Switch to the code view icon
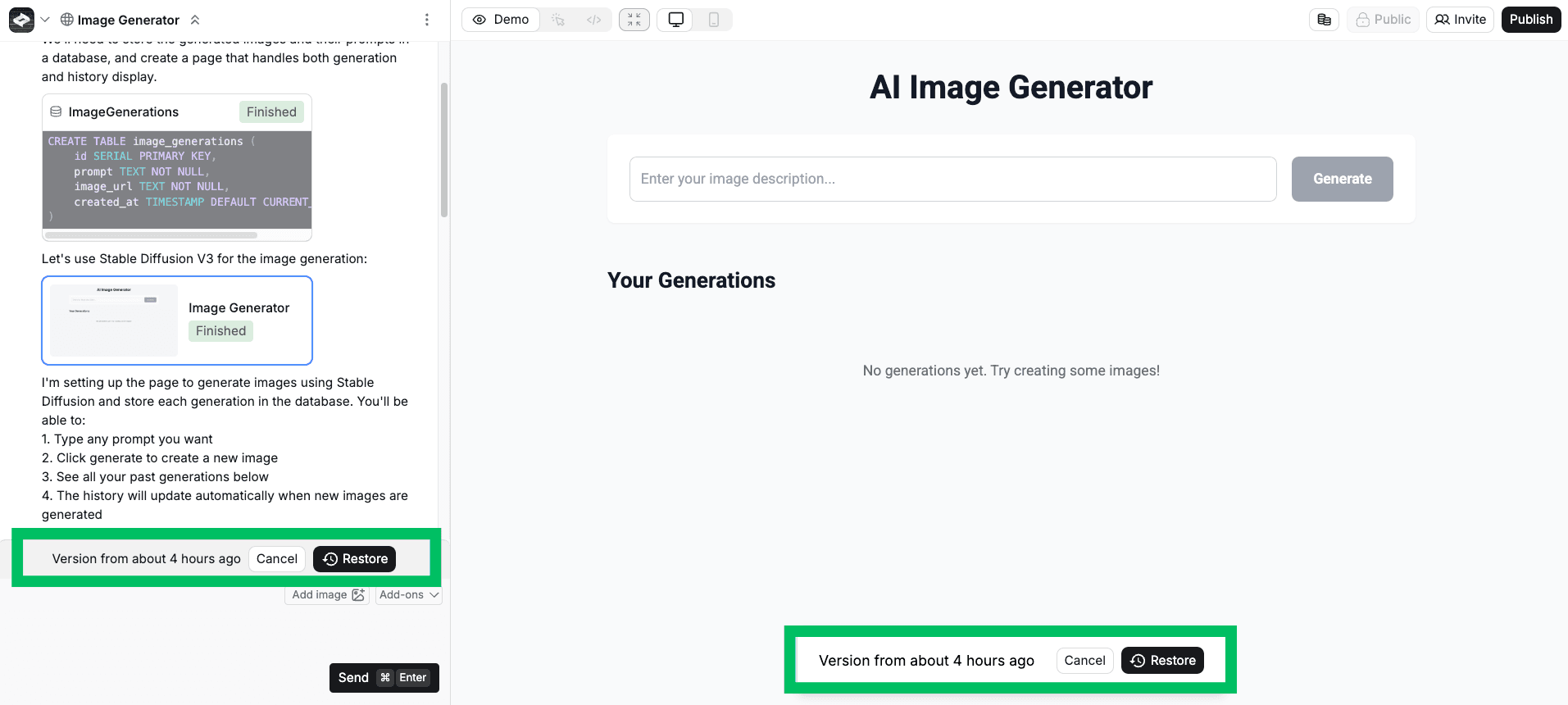 [x=594, y=20]
